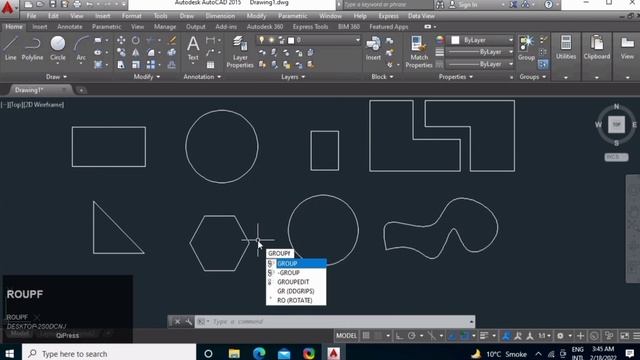Image resolution: width=640 pixels, height=360 pixels.
Task: Open the layer name dropdown list
Action: tap(358, 40)
